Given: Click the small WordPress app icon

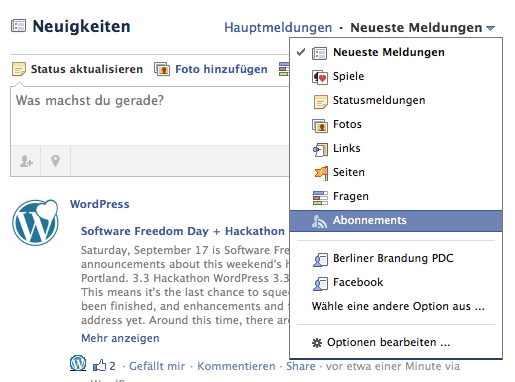Looking at the screenshot, I should pyautogui.click(x=78, y=363).
